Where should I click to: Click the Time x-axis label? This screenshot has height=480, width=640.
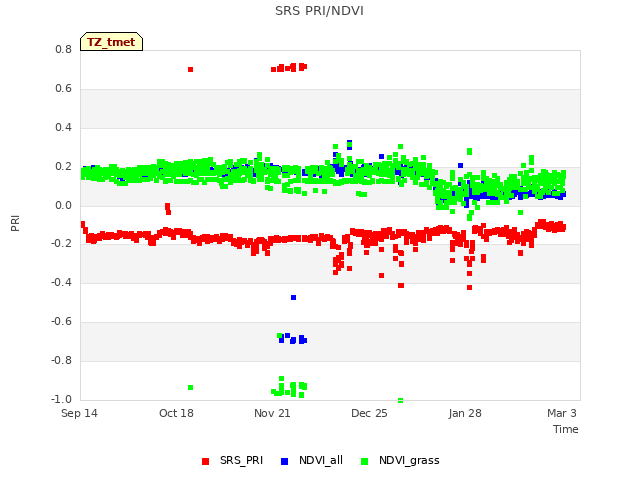pos(566,429)
